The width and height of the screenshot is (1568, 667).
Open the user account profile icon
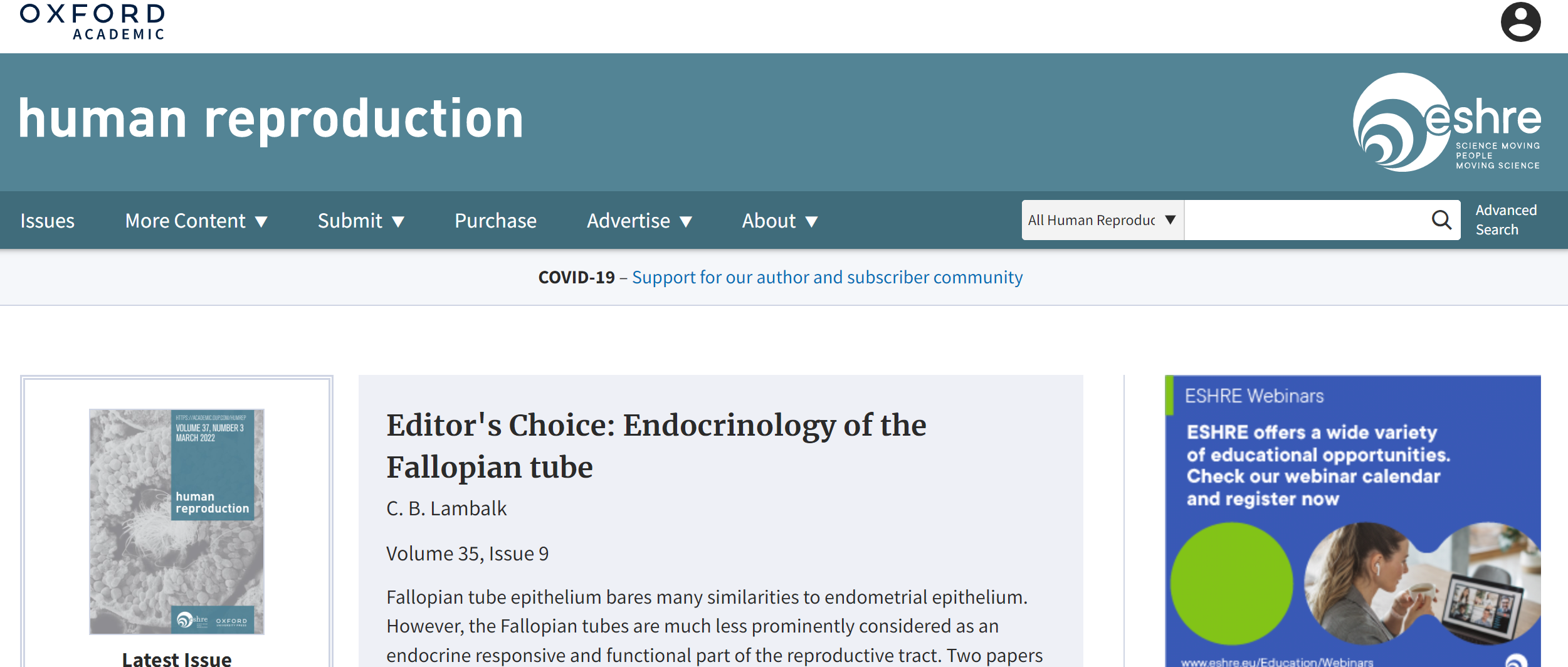(1520, 22)
